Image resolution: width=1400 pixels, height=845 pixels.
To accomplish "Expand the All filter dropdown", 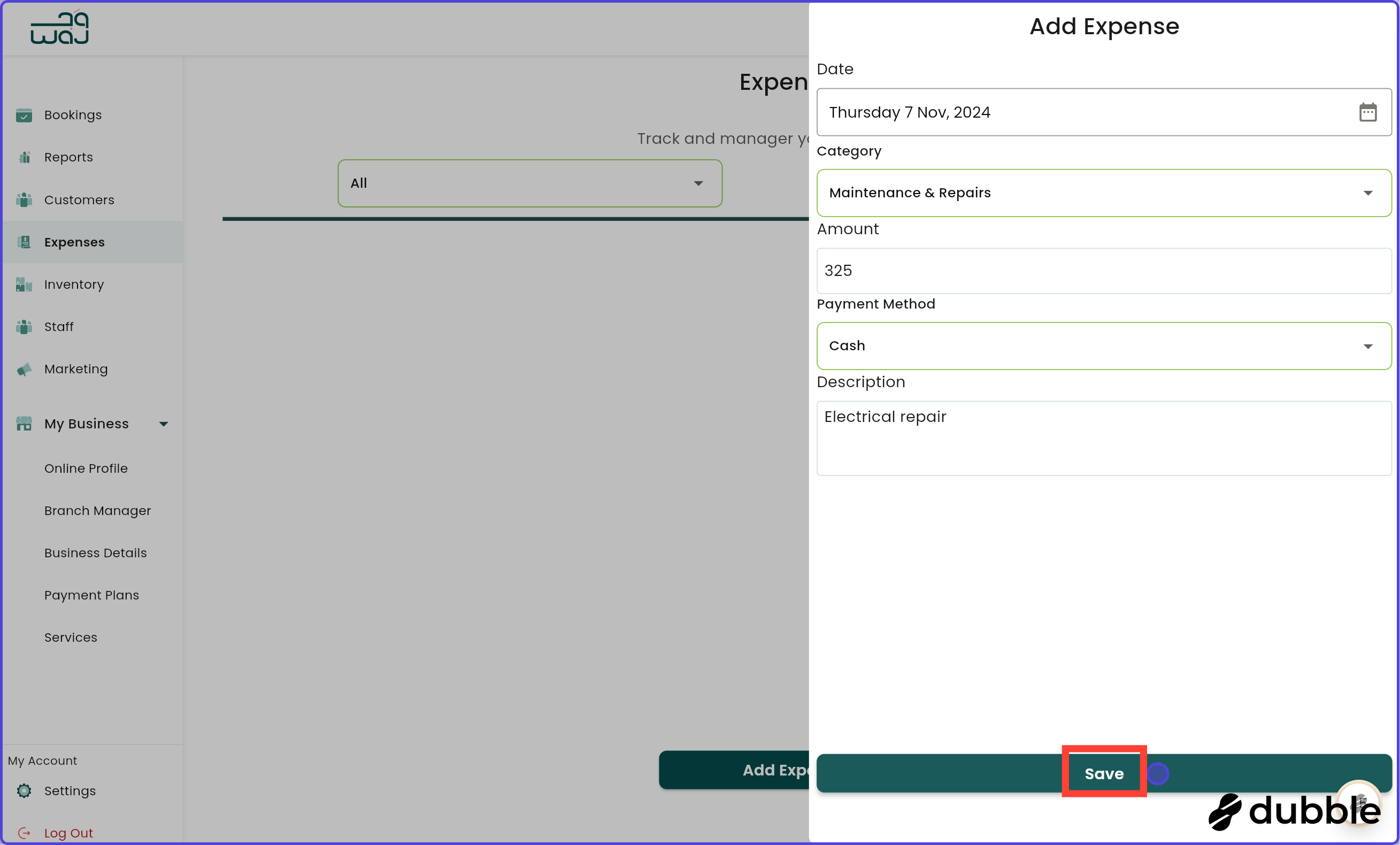I will click(698, 183).
